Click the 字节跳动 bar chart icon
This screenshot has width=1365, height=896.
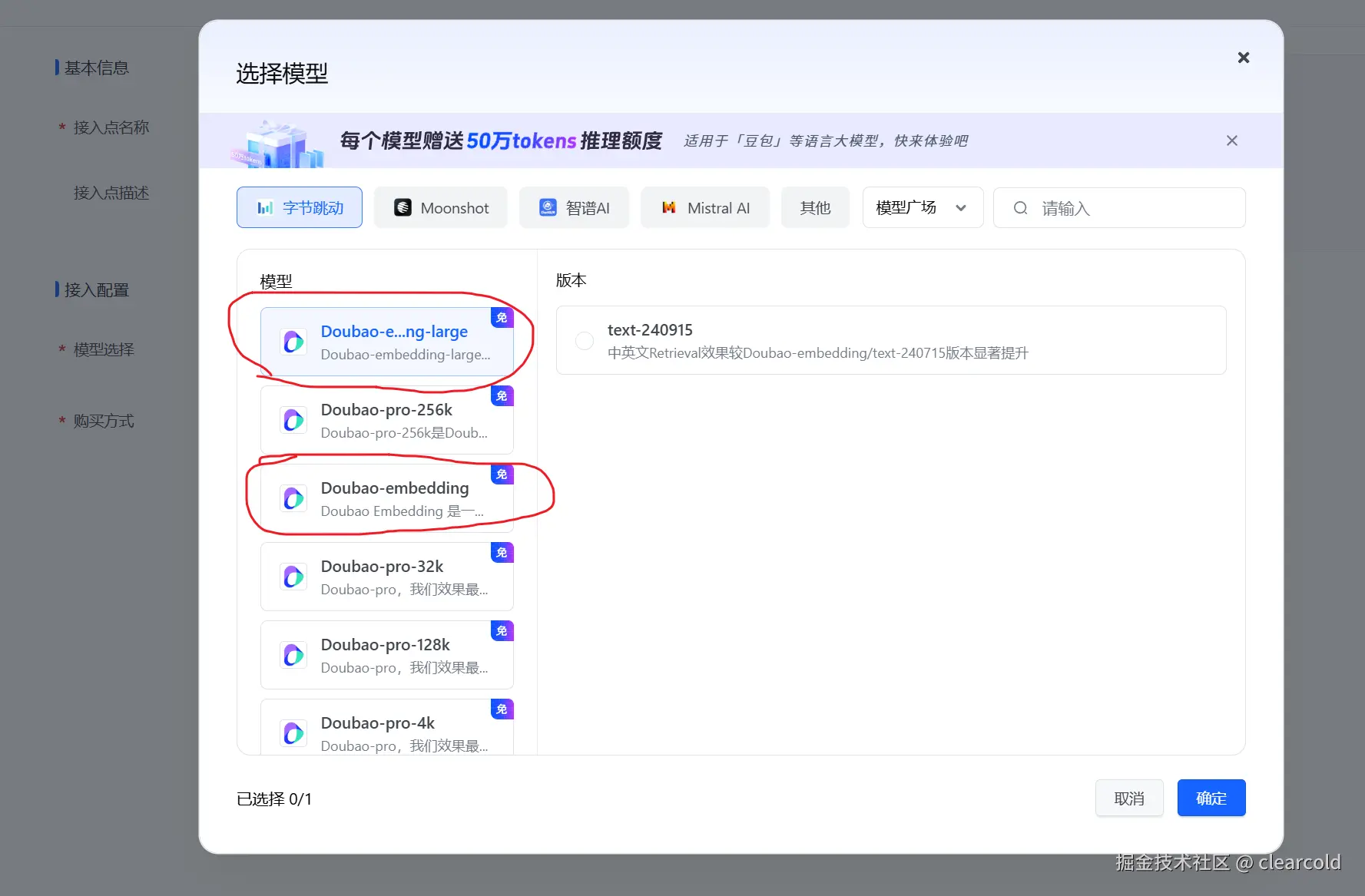[x=265, y=208]
